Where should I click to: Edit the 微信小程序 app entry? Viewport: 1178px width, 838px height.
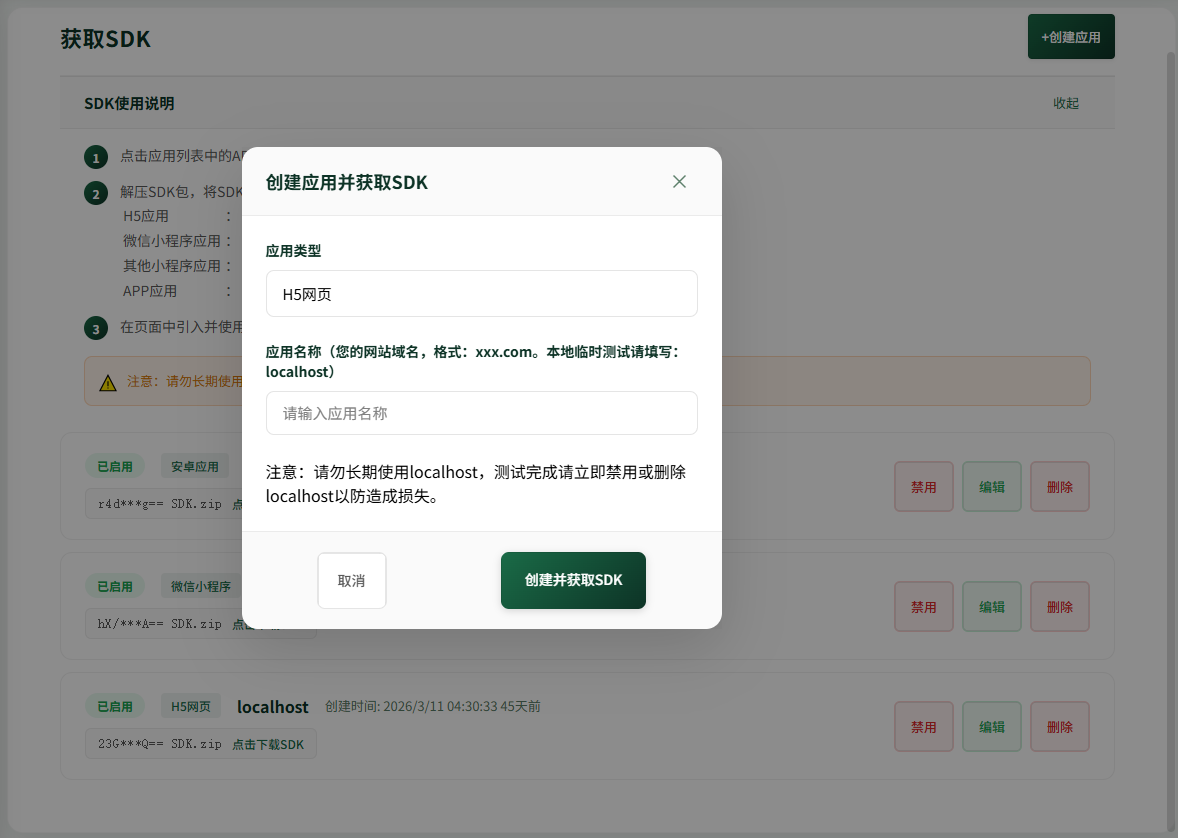pyautogui.click(x=991, y=606)
